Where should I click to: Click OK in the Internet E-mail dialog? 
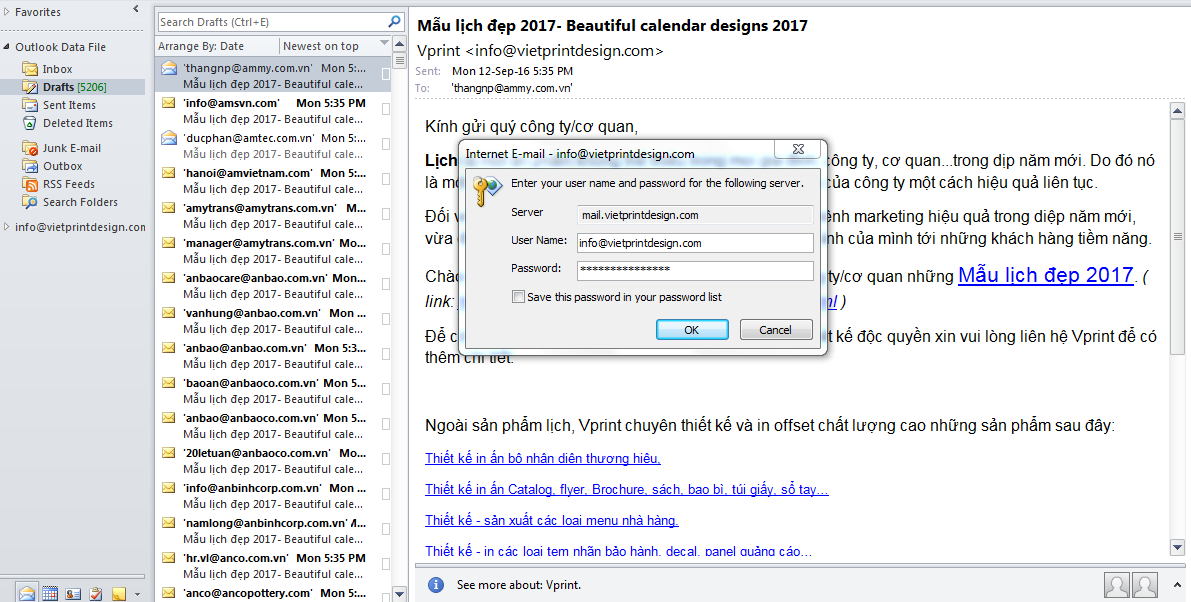coord(692,330)
